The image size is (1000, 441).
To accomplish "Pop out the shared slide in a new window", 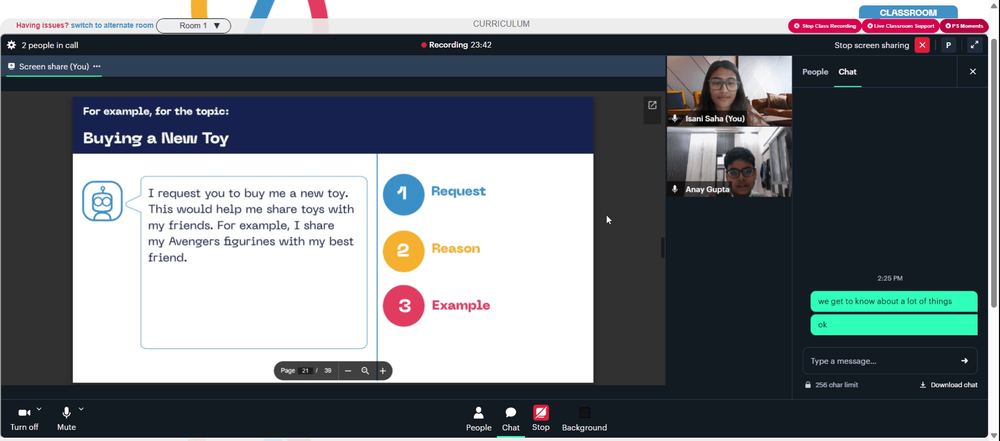I will (652, 105).
